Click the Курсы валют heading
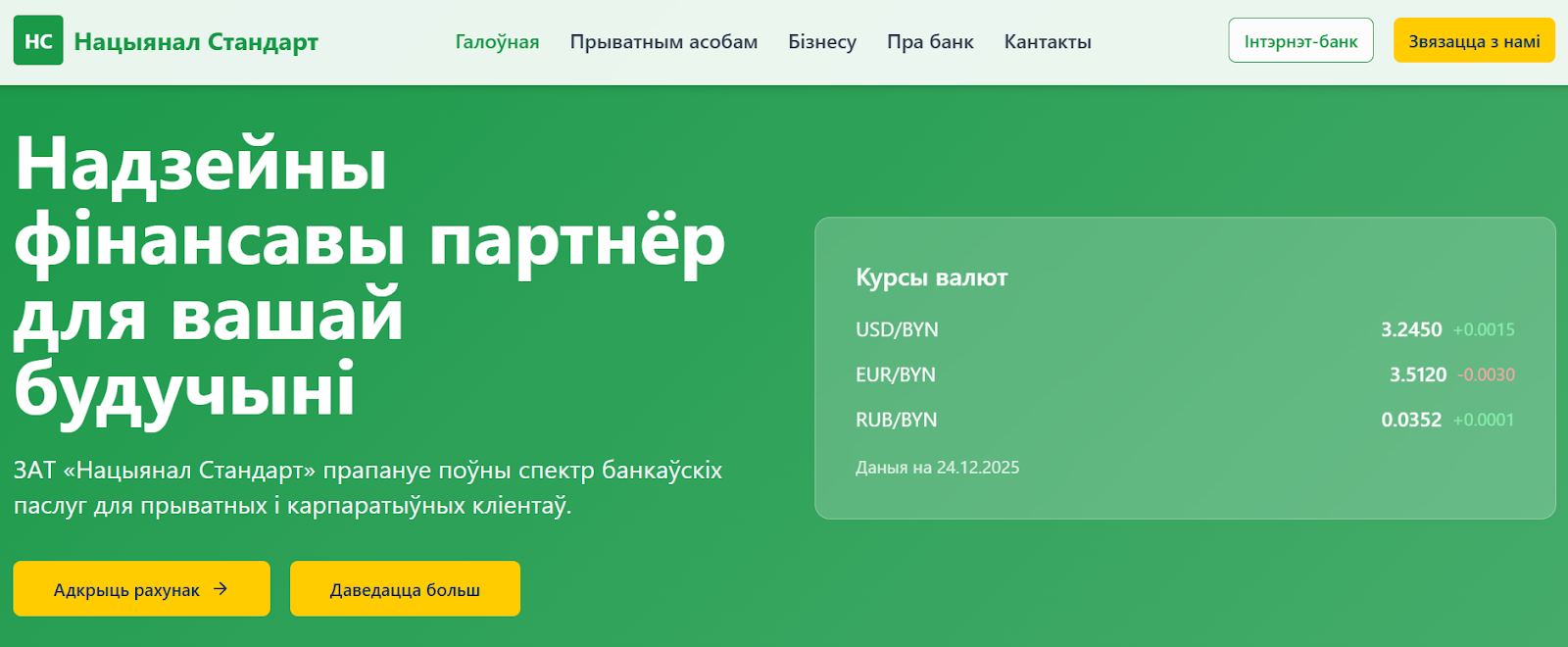The image size is (1568, 647). (931, 277)
